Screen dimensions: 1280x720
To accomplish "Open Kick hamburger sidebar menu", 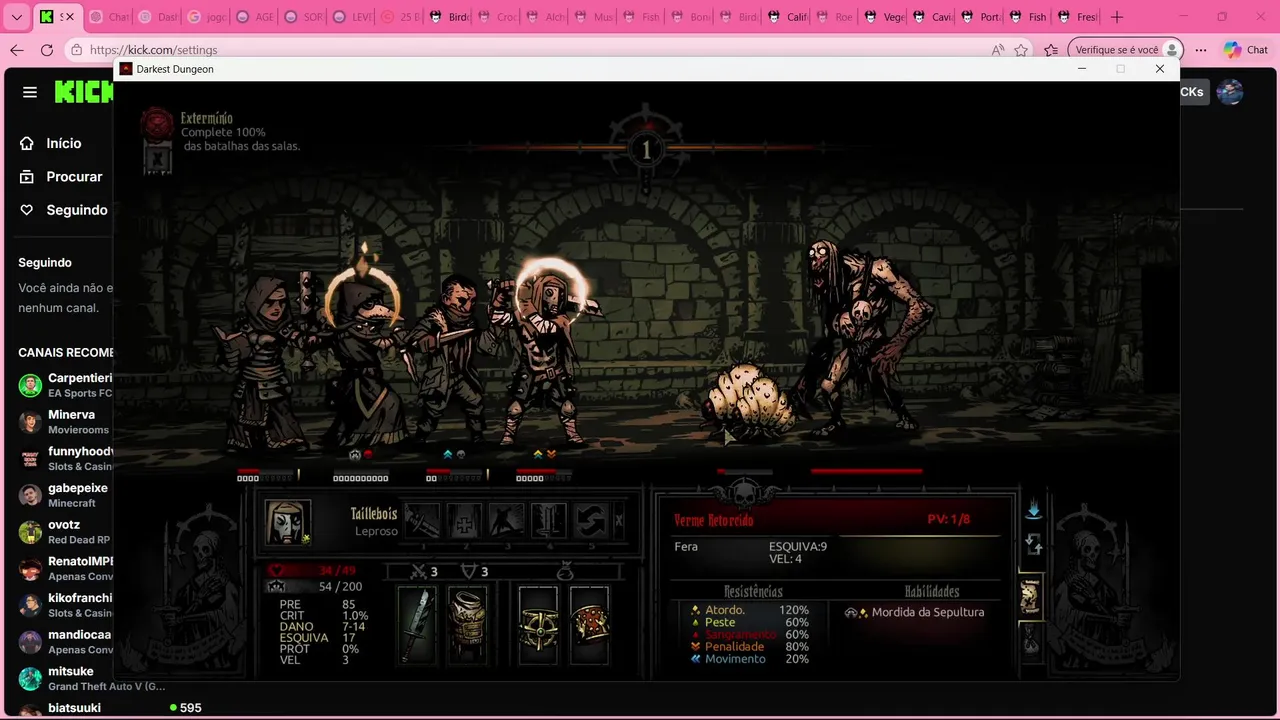I will pyautogui.click(x=30, y=92).
